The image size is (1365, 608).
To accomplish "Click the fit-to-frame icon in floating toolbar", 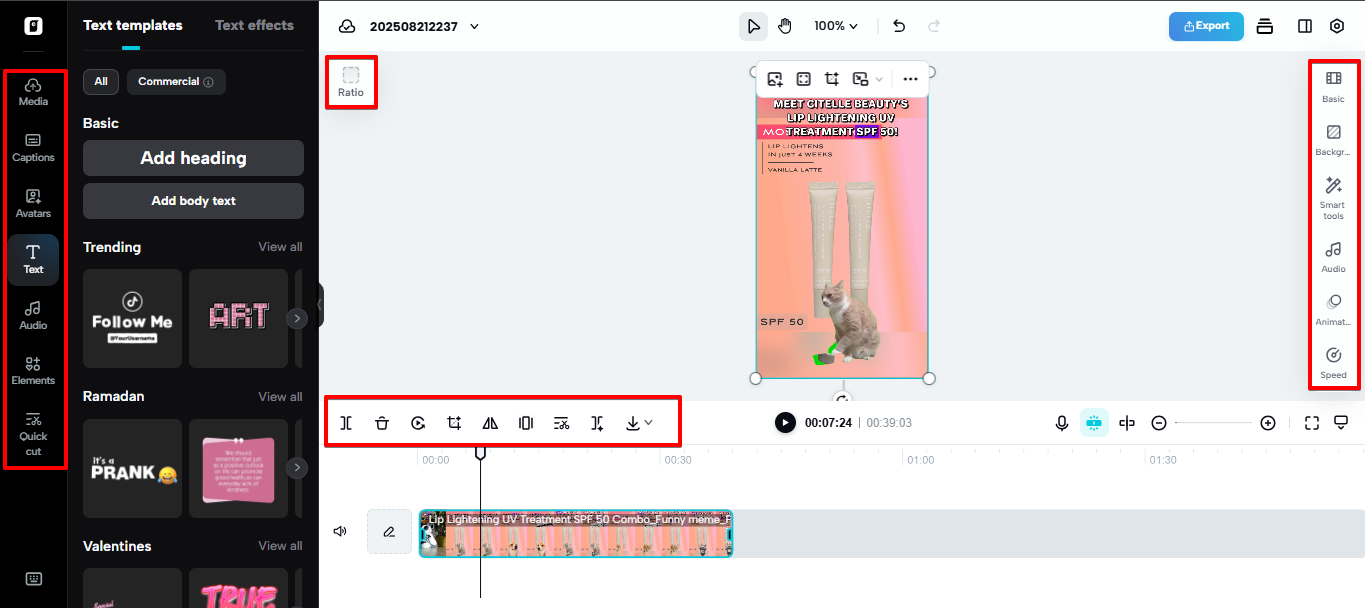I will [x=803, y=79].
